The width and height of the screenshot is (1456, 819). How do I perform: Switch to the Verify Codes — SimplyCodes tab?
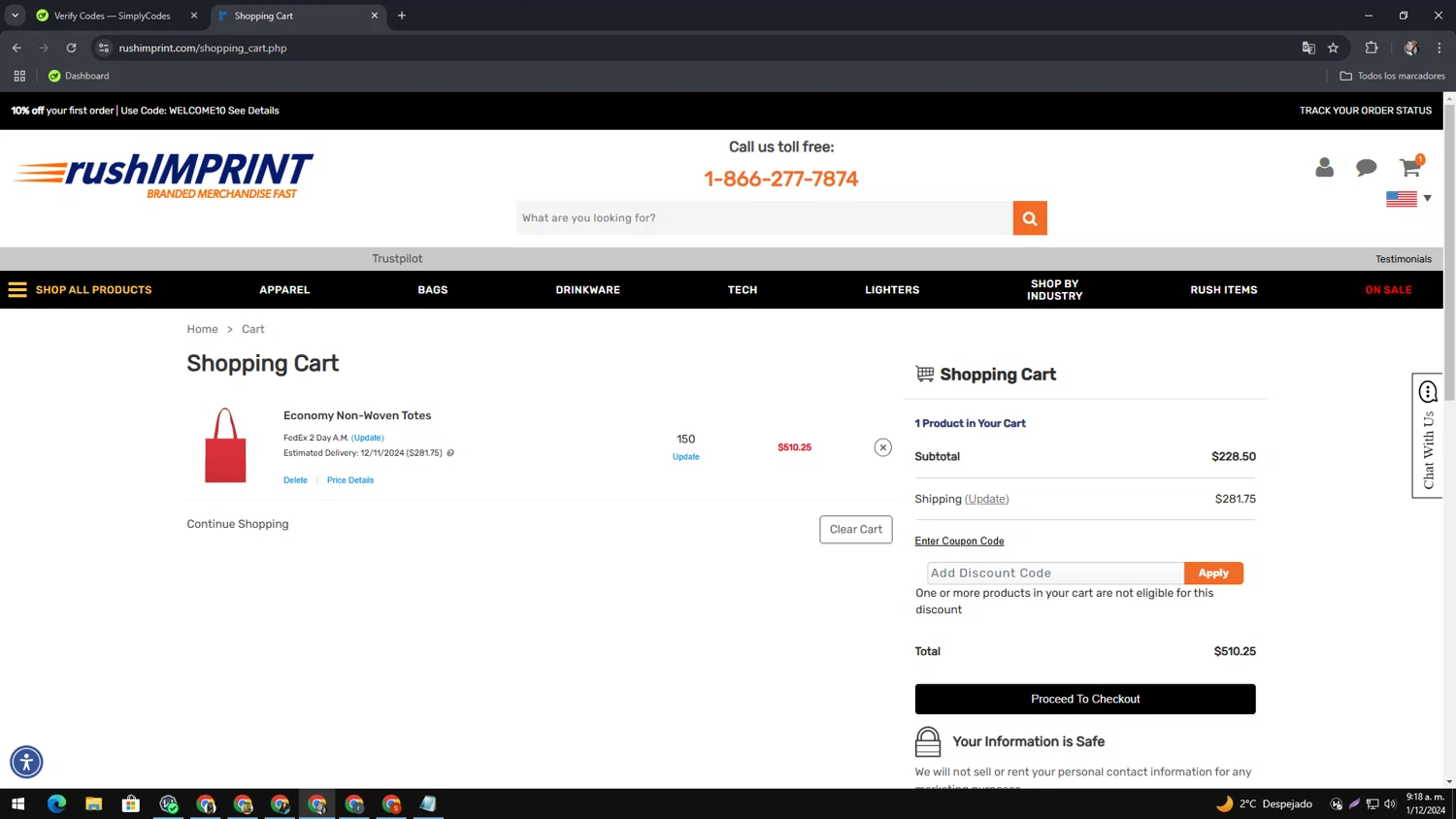pos(113,16)
